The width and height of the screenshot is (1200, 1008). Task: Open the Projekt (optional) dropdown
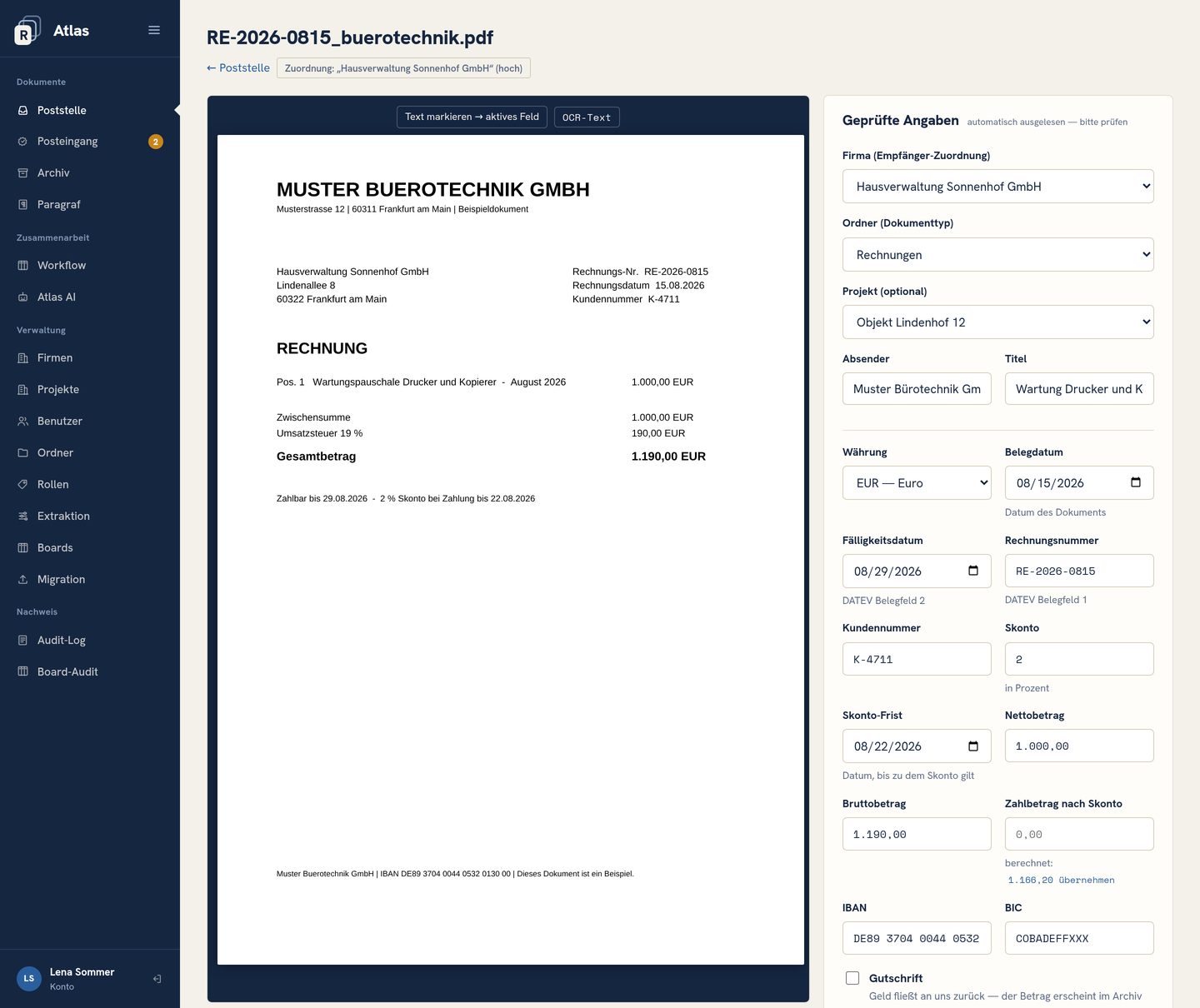tap(998, 322)
